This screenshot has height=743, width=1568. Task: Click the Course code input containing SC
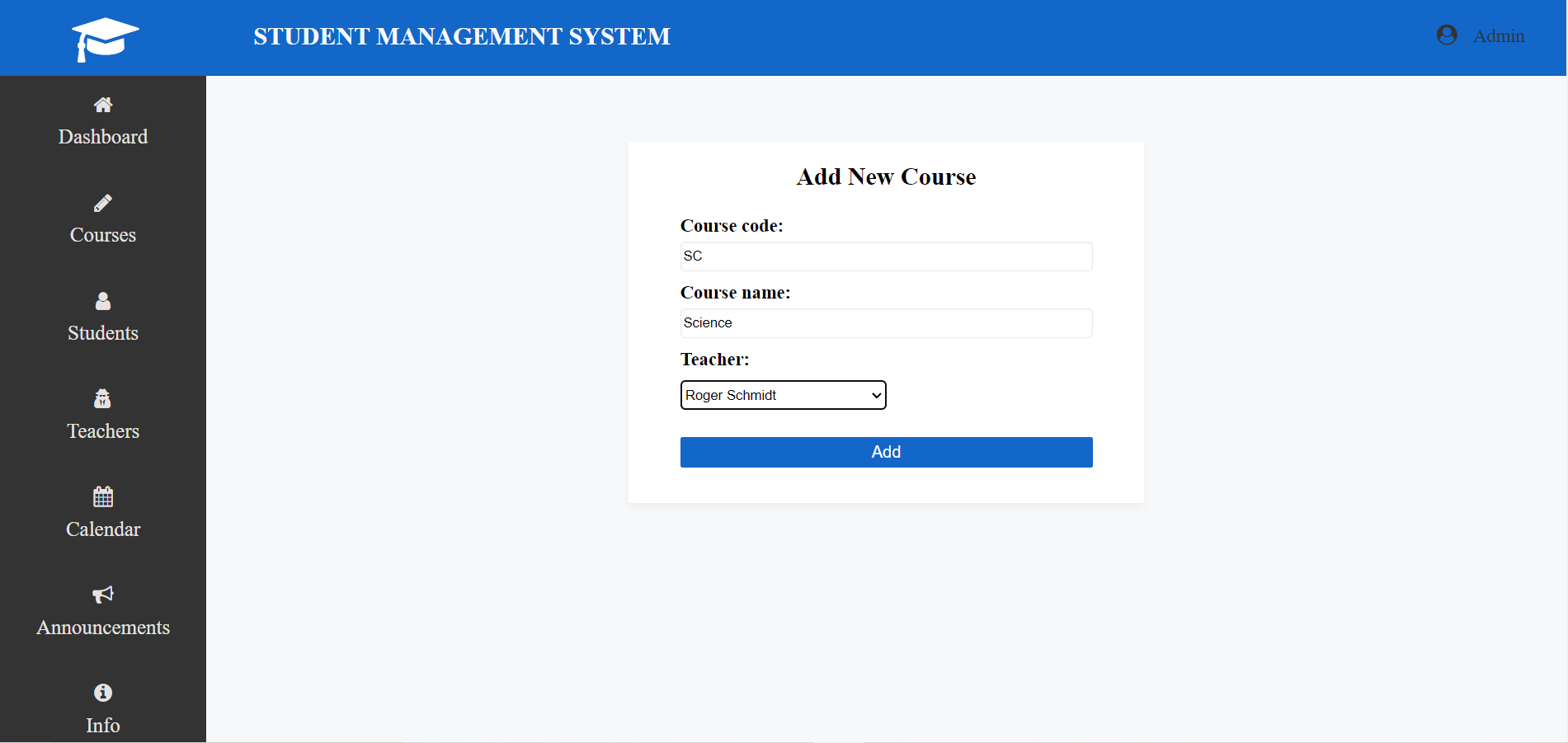coord(886,256)
